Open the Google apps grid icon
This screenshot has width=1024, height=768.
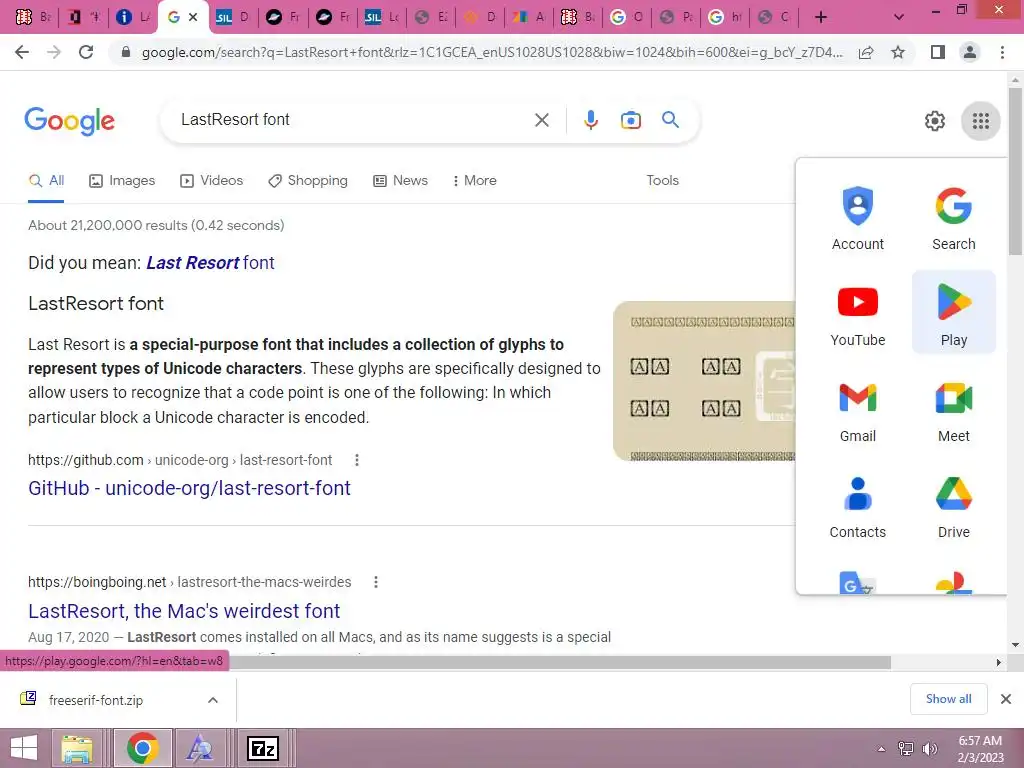point(980,121)
